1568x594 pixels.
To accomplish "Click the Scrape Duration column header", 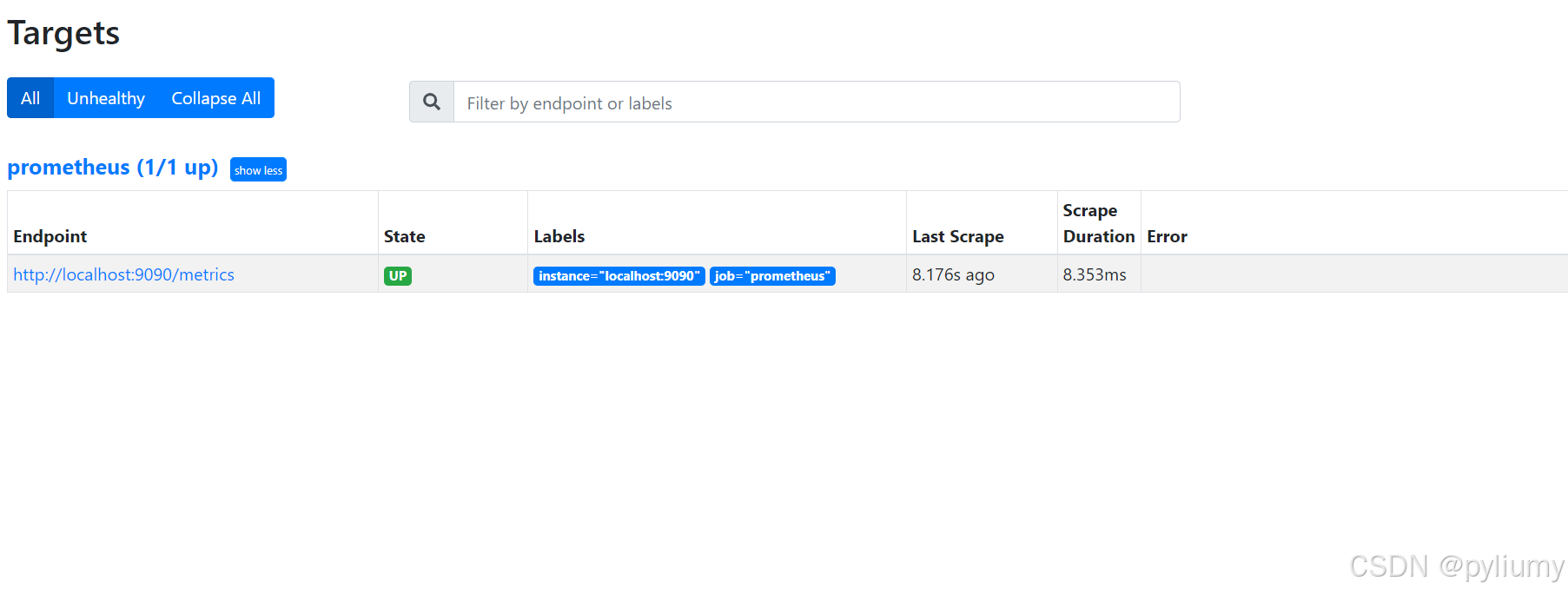I will 1099,223.
